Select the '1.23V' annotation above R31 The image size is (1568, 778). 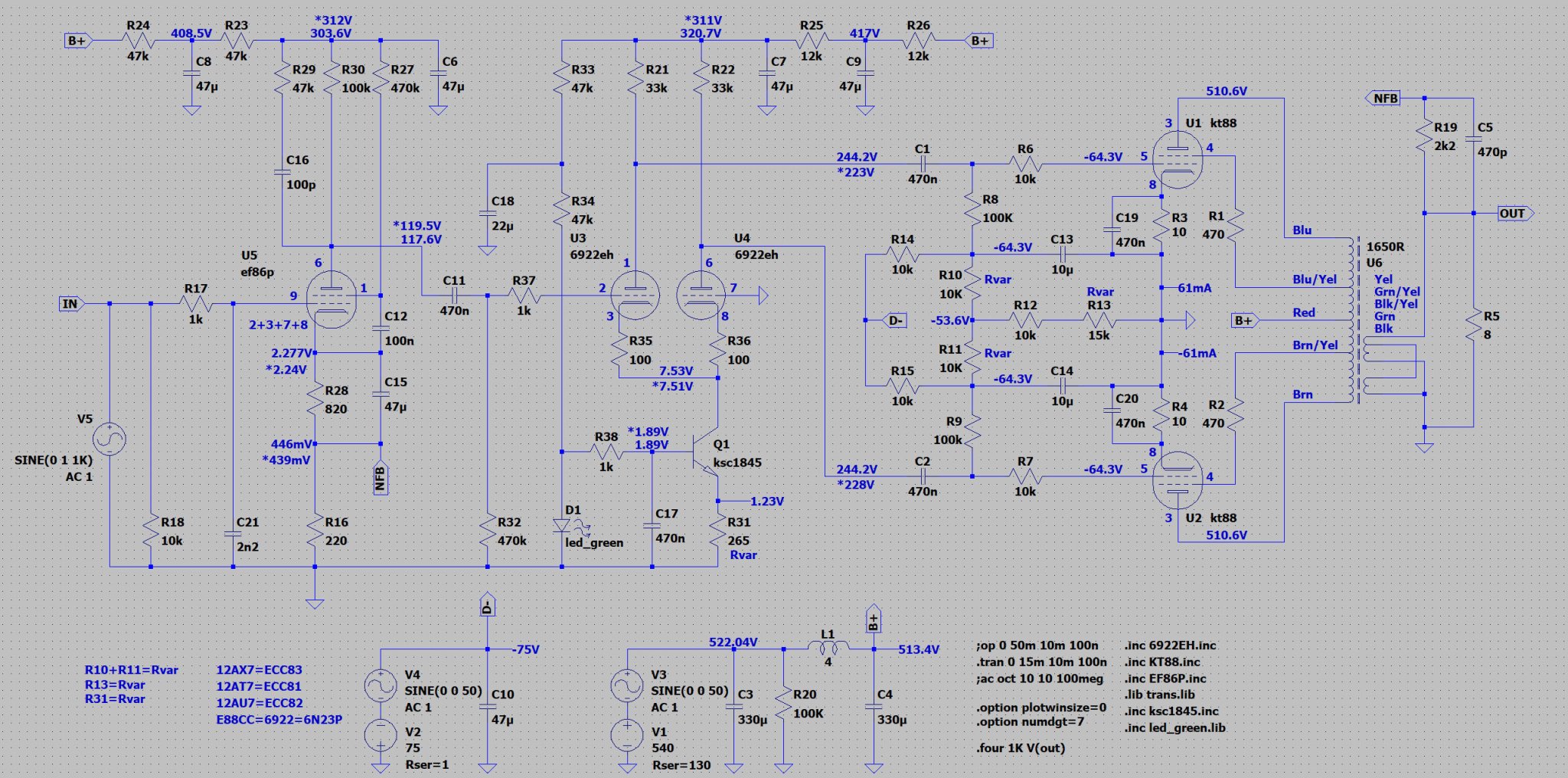tap(767, 502)
